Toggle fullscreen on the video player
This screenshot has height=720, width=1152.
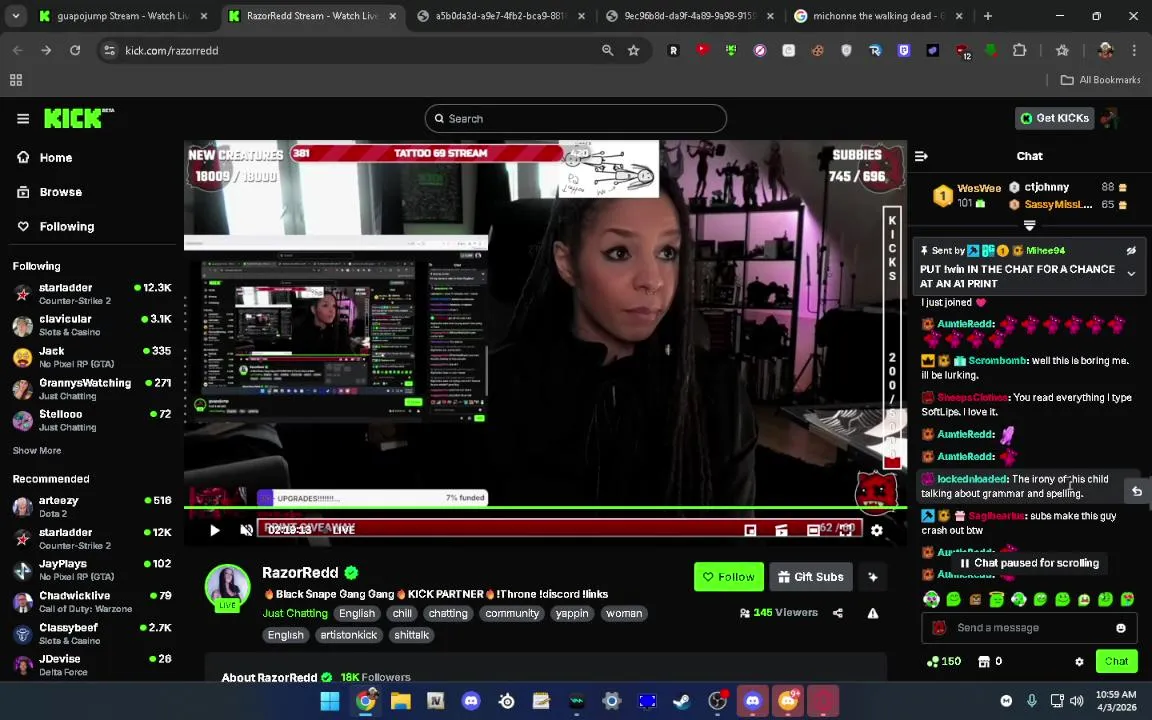tap(846, 530)
